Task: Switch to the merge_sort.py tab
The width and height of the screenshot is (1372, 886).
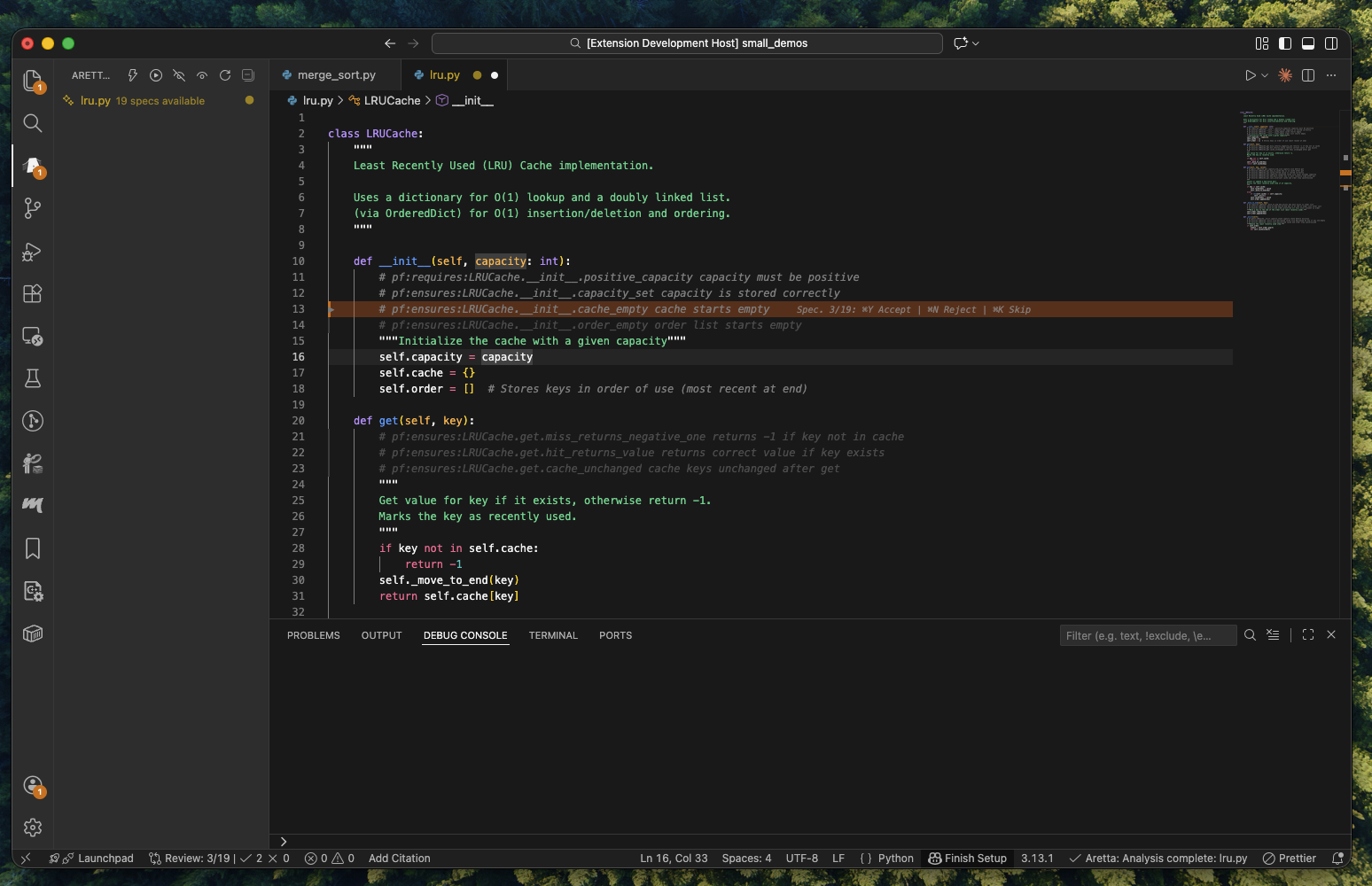Action: click(336, 75)
